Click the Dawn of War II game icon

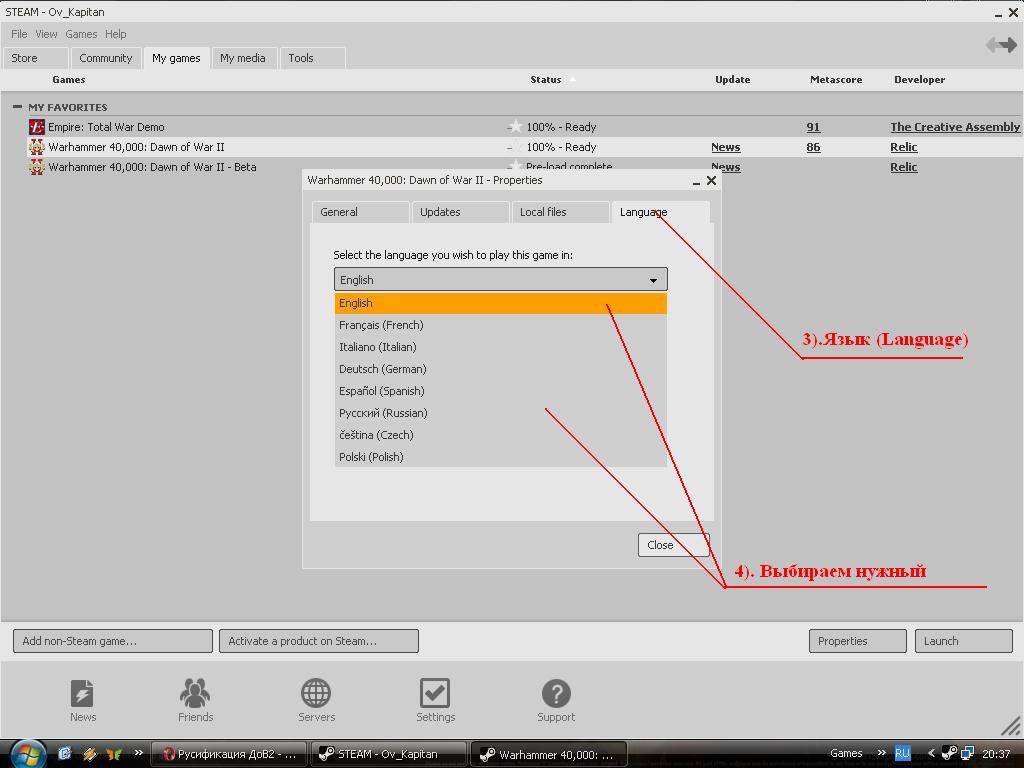[37, 147]
